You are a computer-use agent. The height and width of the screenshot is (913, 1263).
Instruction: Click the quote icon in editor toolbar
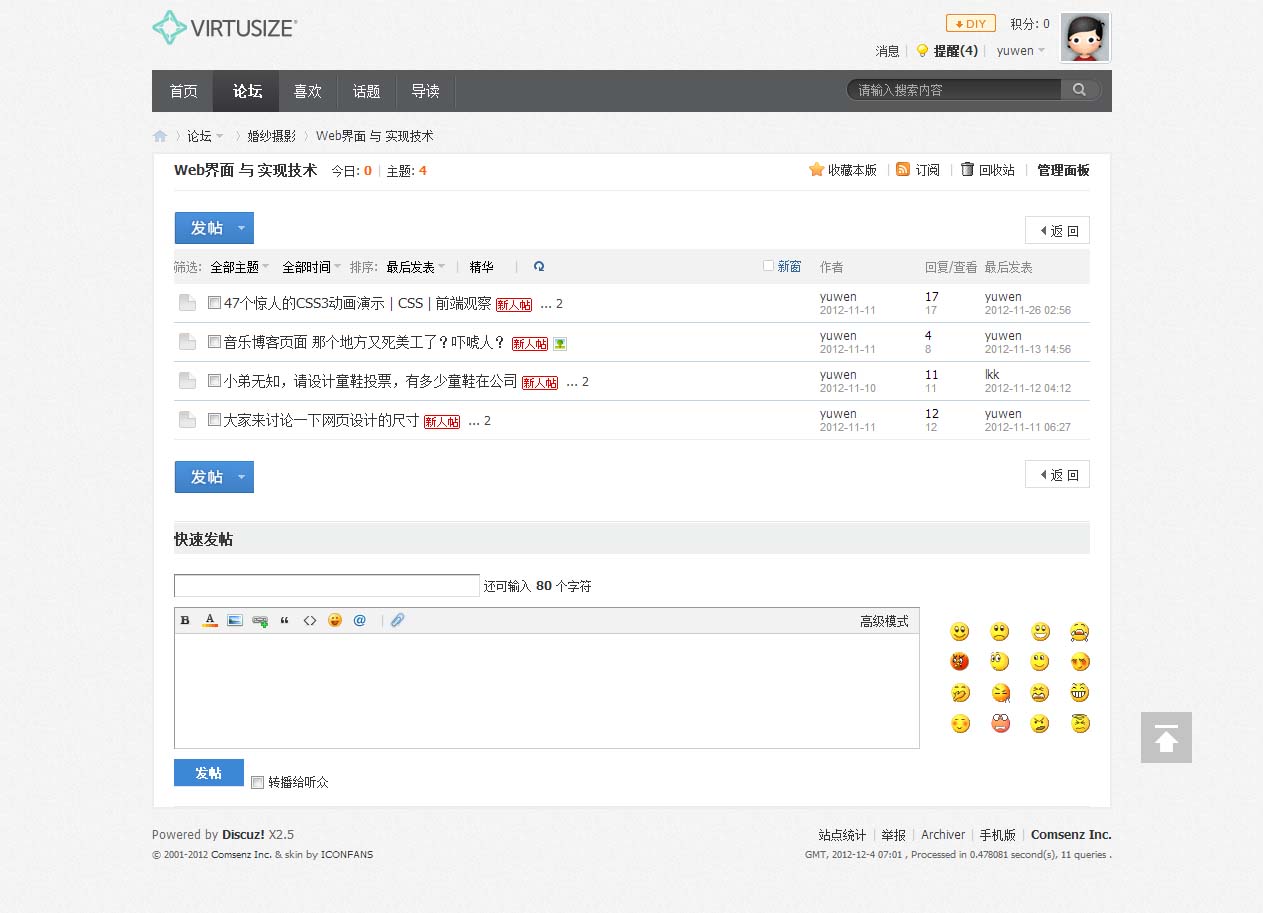pyautogui.click(x=285, y=620)
